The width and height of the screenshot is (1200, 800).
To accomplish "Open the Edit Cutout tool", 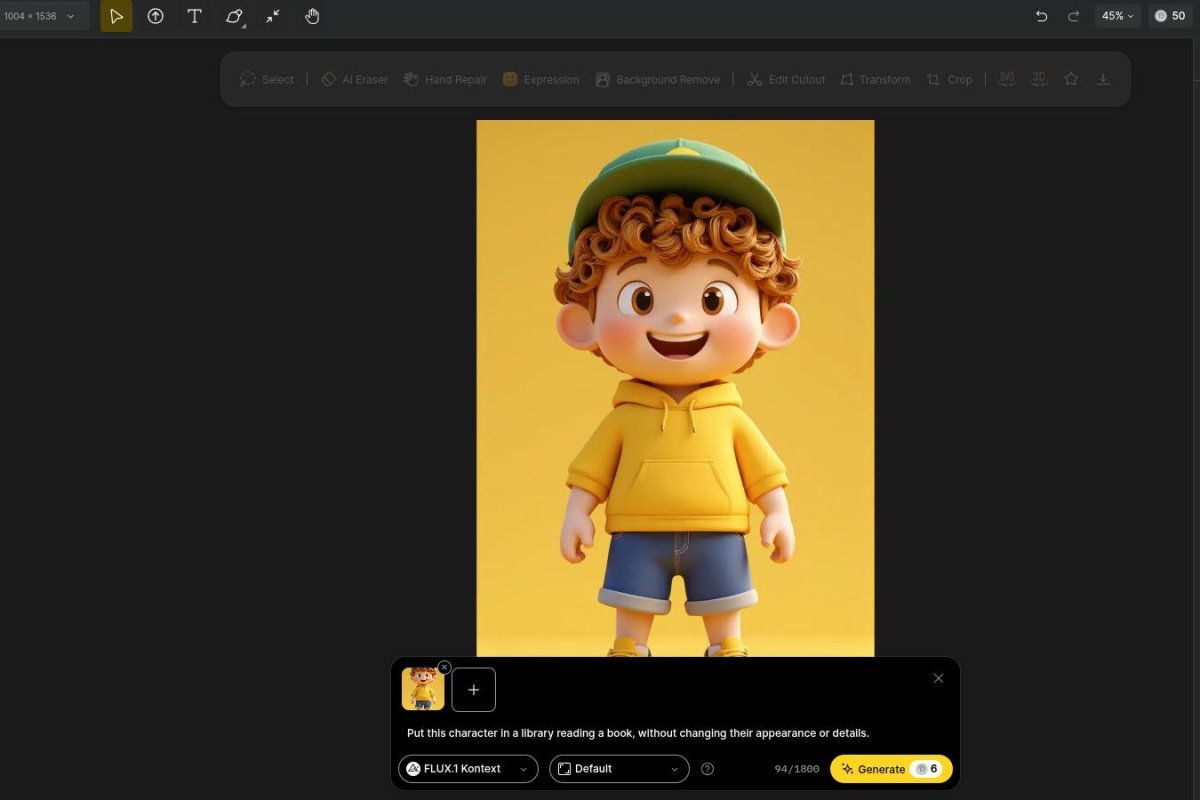I will (786, 79).
